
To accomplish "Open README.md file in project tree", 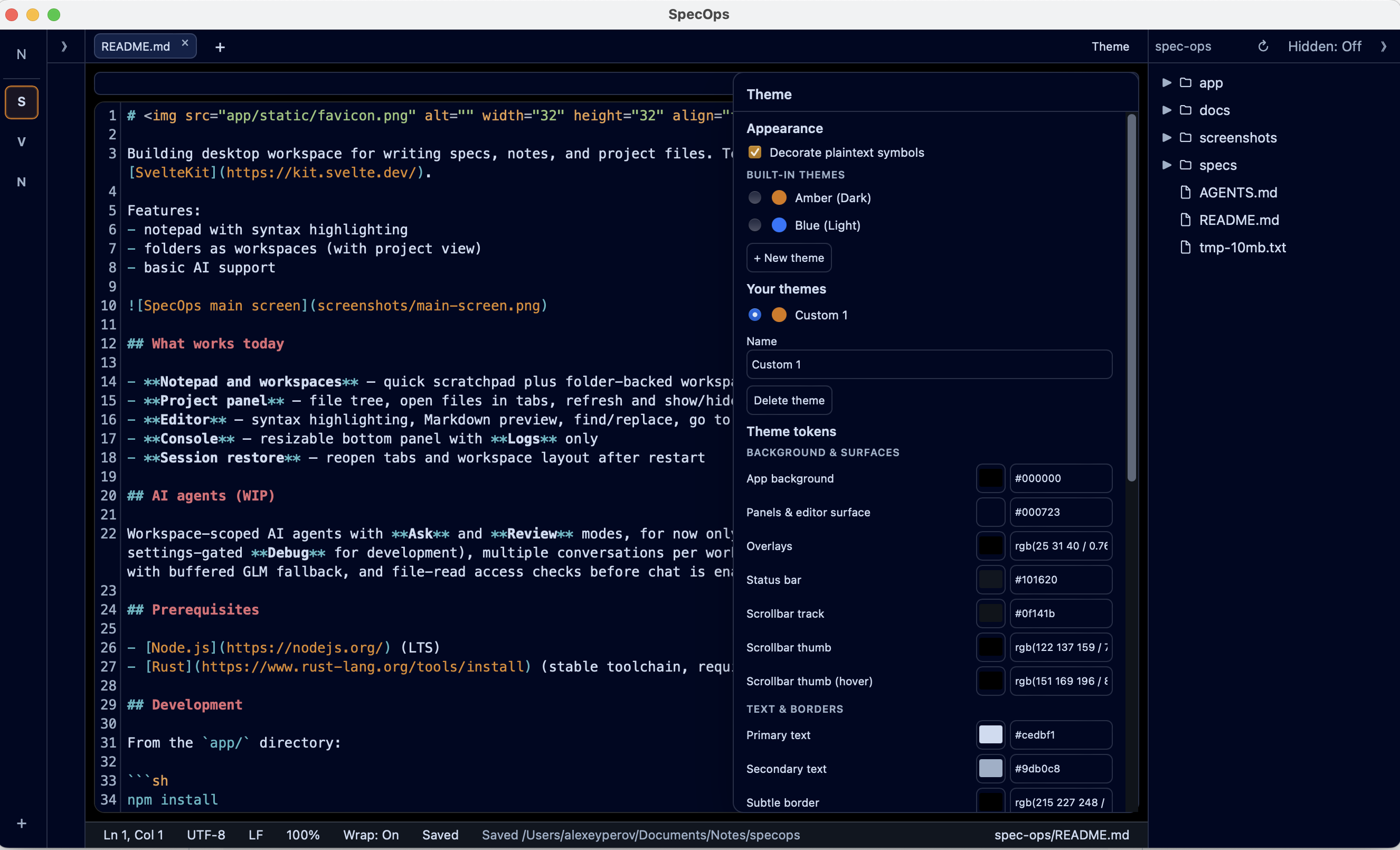I will [1238, 220].
